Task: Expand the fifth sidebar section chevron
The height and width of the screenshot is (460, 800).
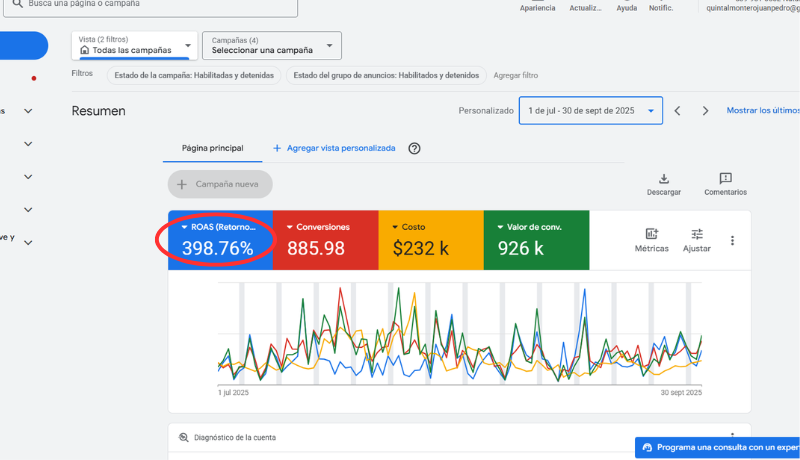Action: tap(28, 243)
